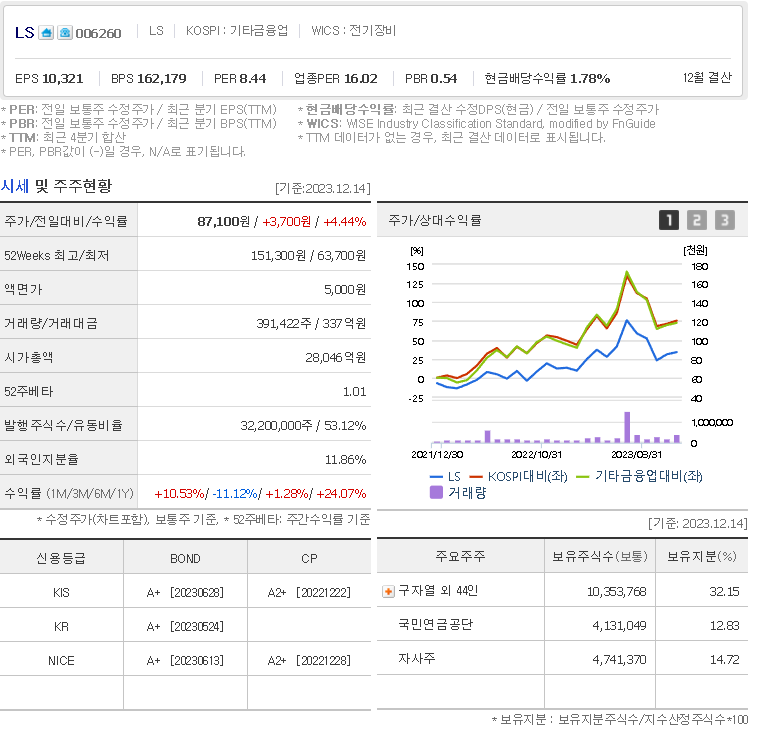Viewport: 758px width, 729px height.
Task: Click NICE BOND rating A+ [20230613]
Action: coord(185,660)
